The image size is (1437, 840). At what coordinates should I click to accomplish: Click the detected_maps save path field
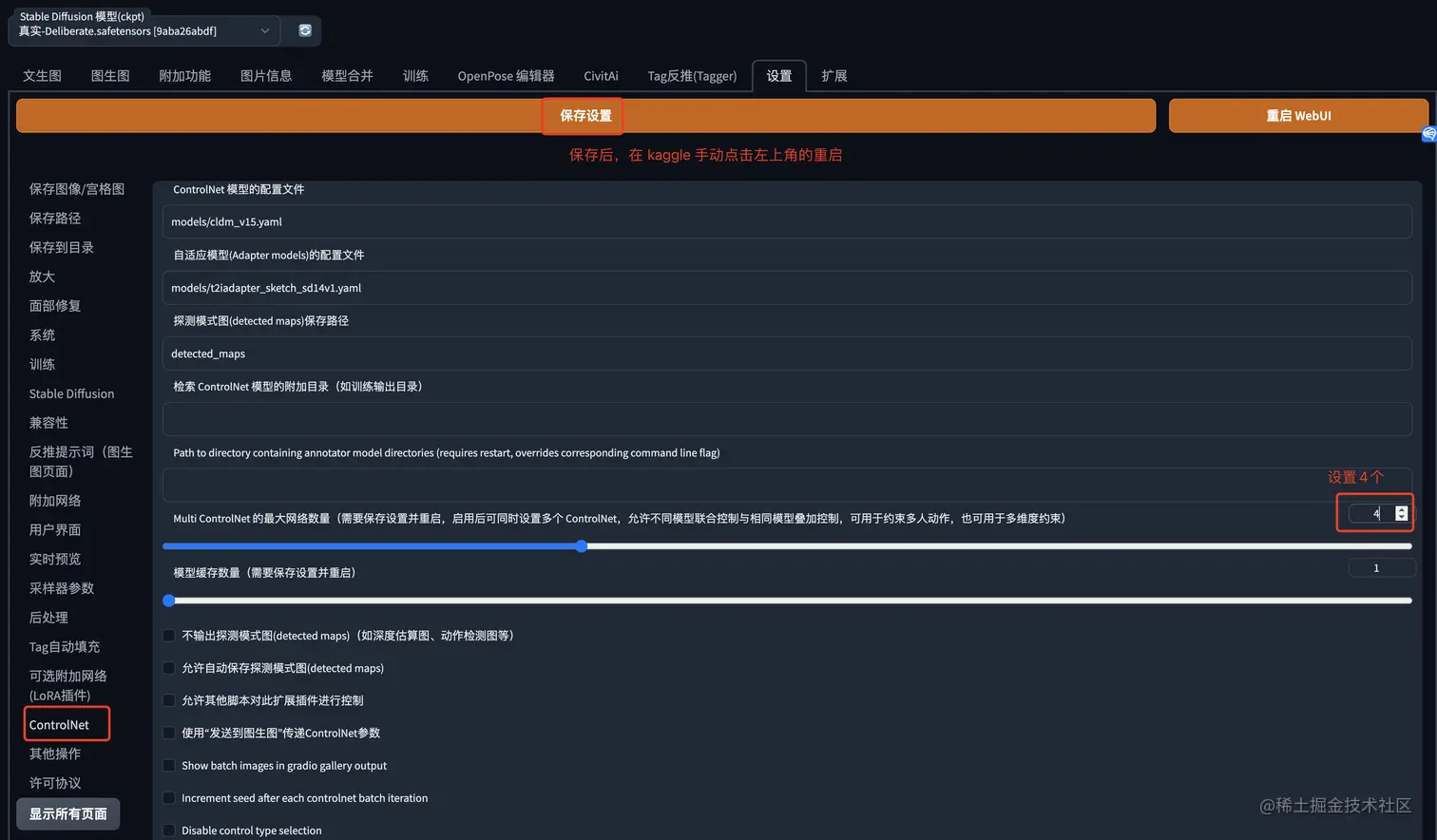click(787, 353)
